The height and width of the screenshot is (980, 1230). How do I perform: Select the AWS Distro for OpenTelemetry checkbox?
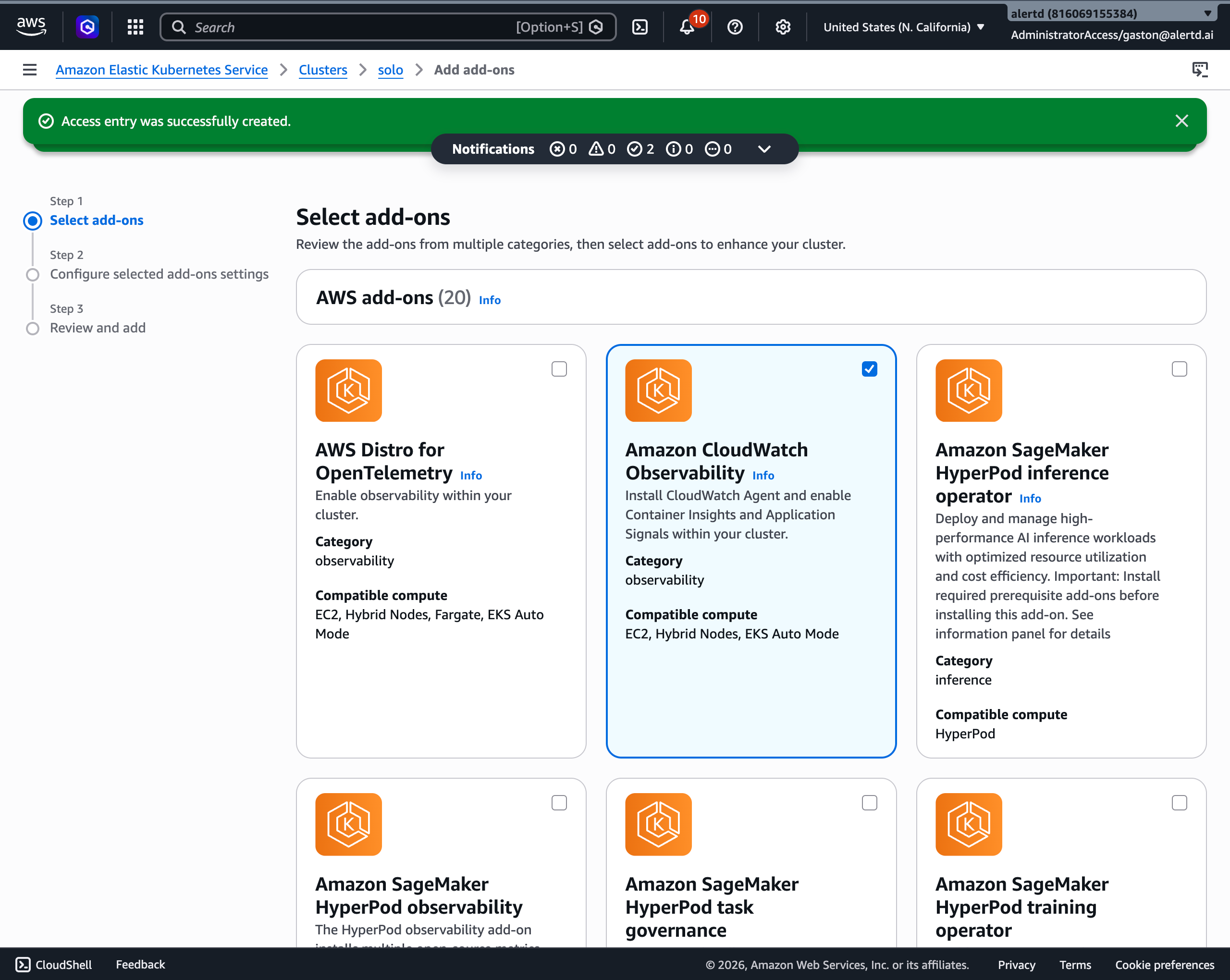point(559,369)
